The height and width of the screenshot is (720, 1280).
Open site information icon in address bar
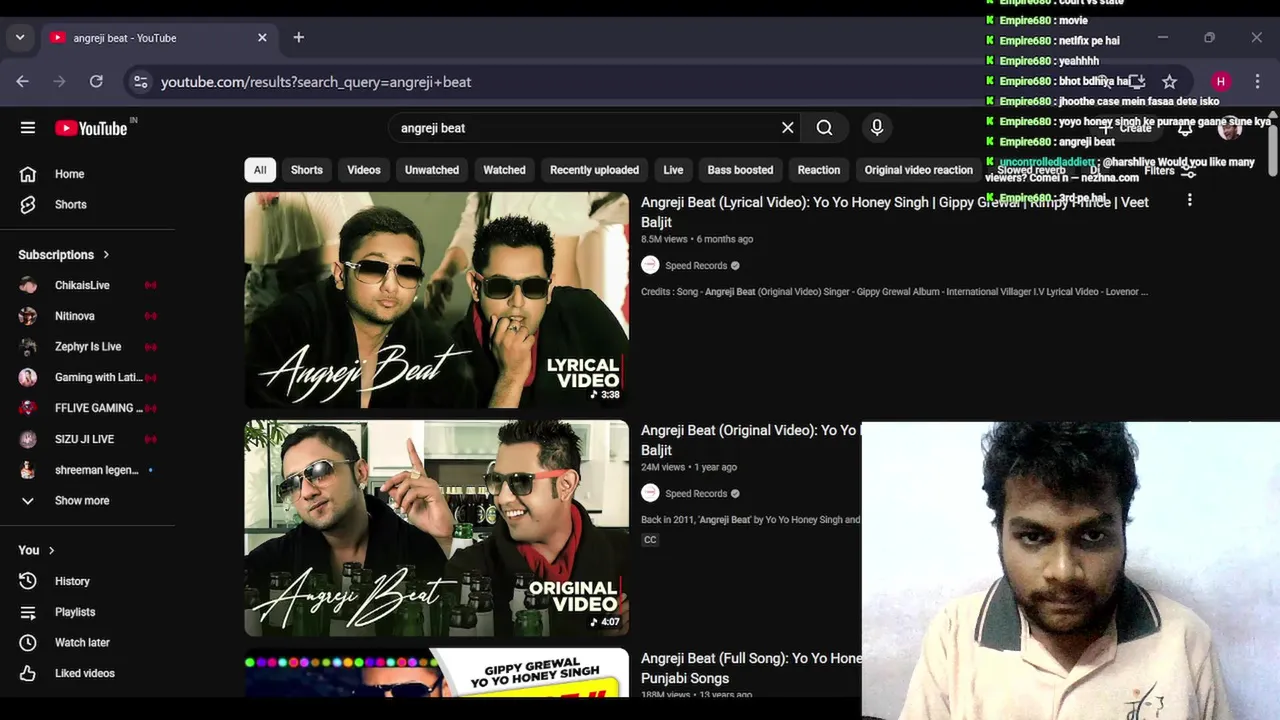point(141,82)
